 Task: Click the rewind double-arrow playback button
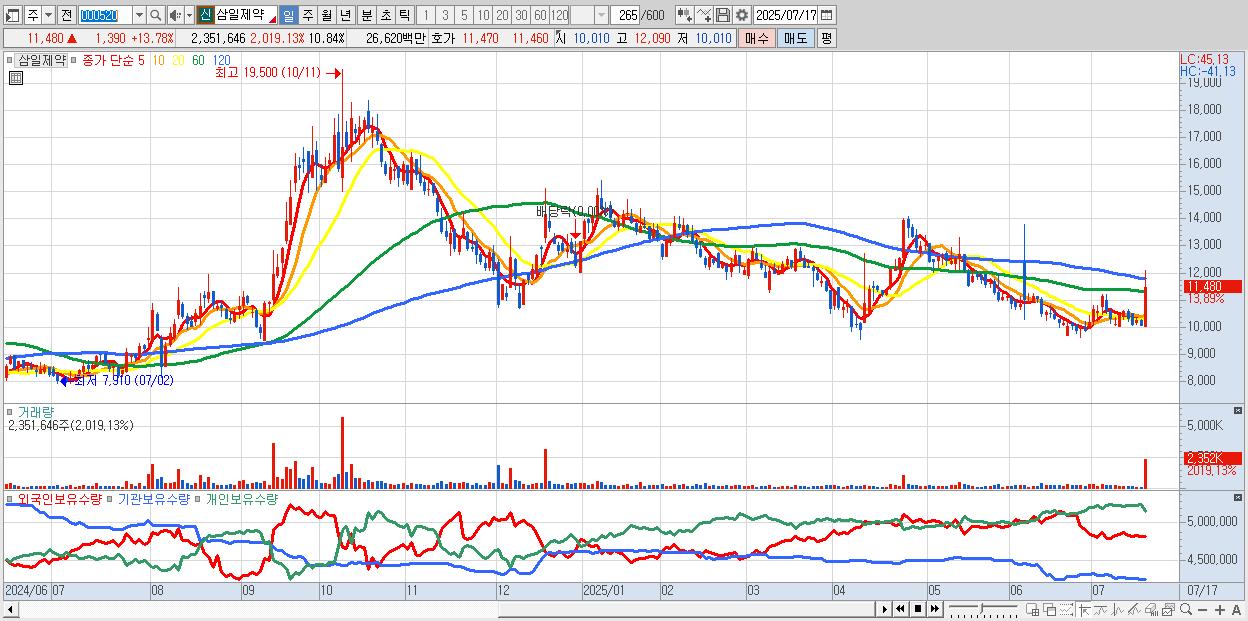[900, 609]
